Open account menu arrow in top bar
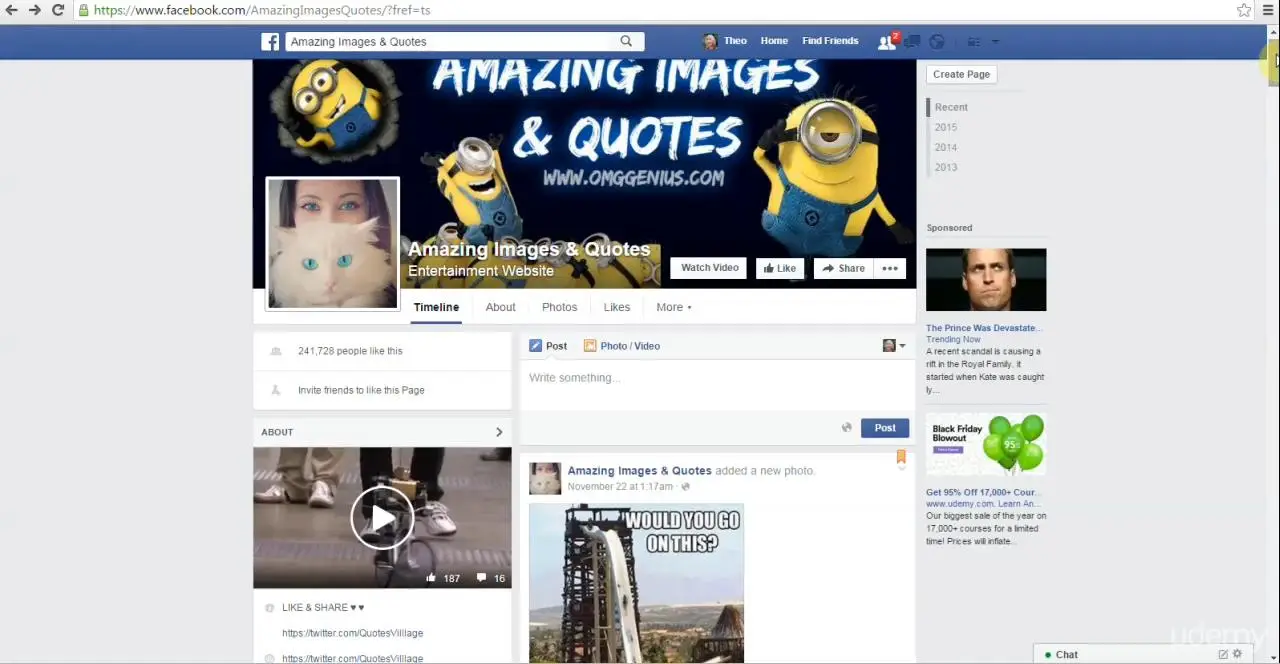 995,41
